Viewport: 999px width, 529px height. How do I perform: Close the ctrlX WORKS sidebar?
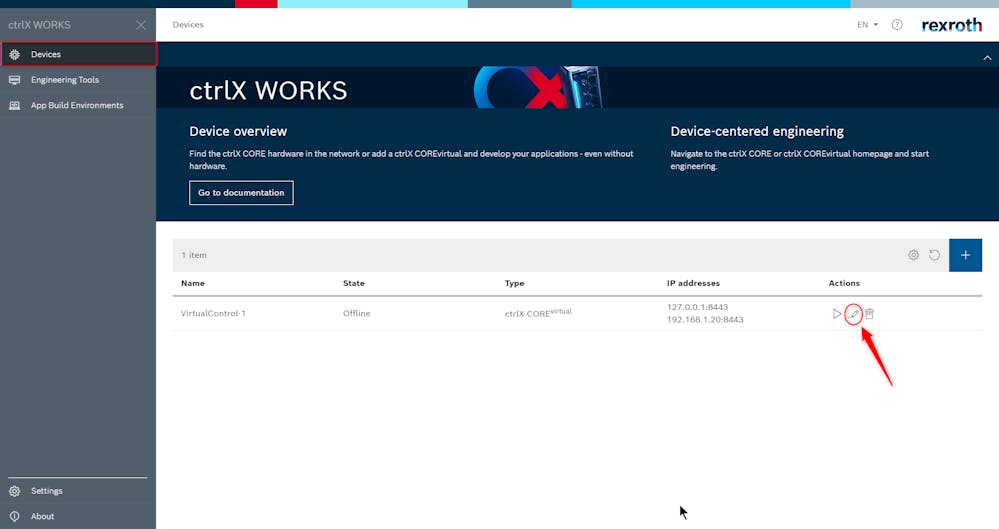point(141,25)
